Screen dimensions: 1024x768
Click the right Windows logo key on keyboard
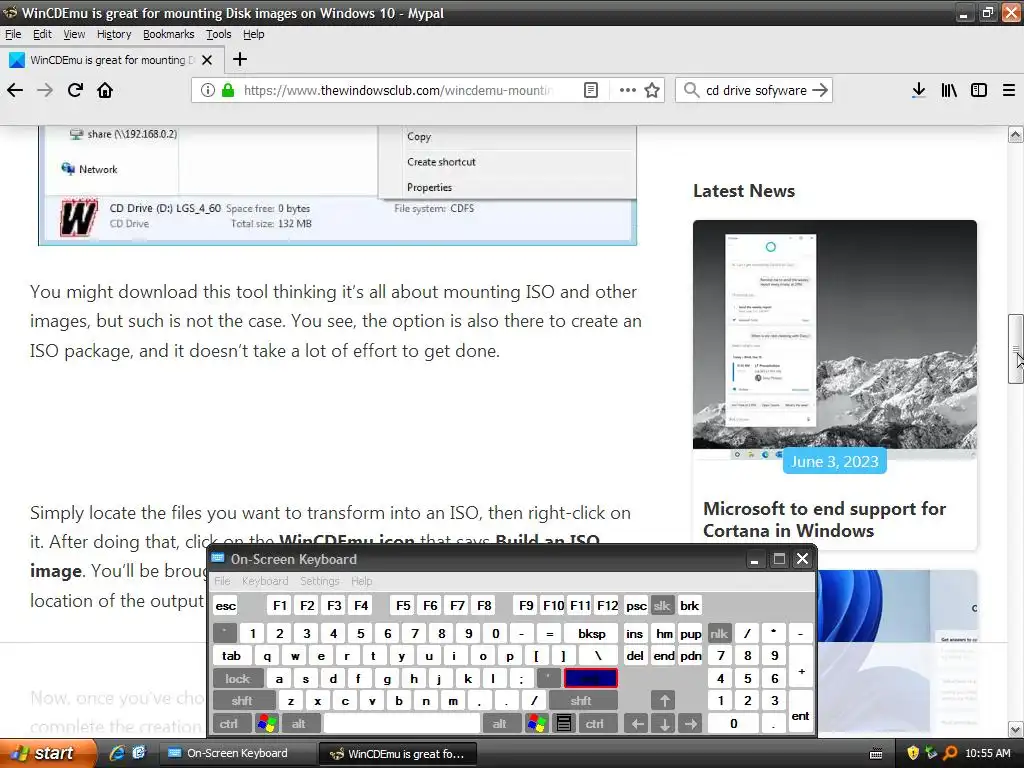(537, 724)
